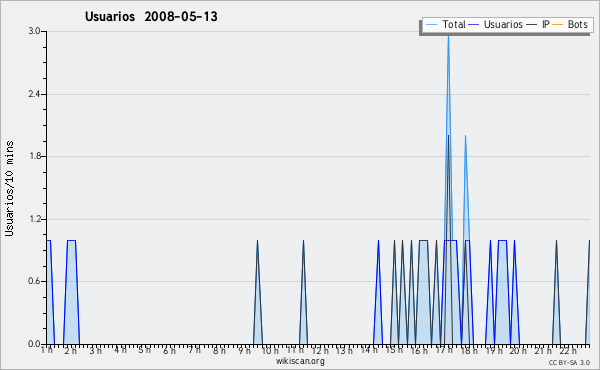Click the '17 h' x-axis label

pos(444,350)
